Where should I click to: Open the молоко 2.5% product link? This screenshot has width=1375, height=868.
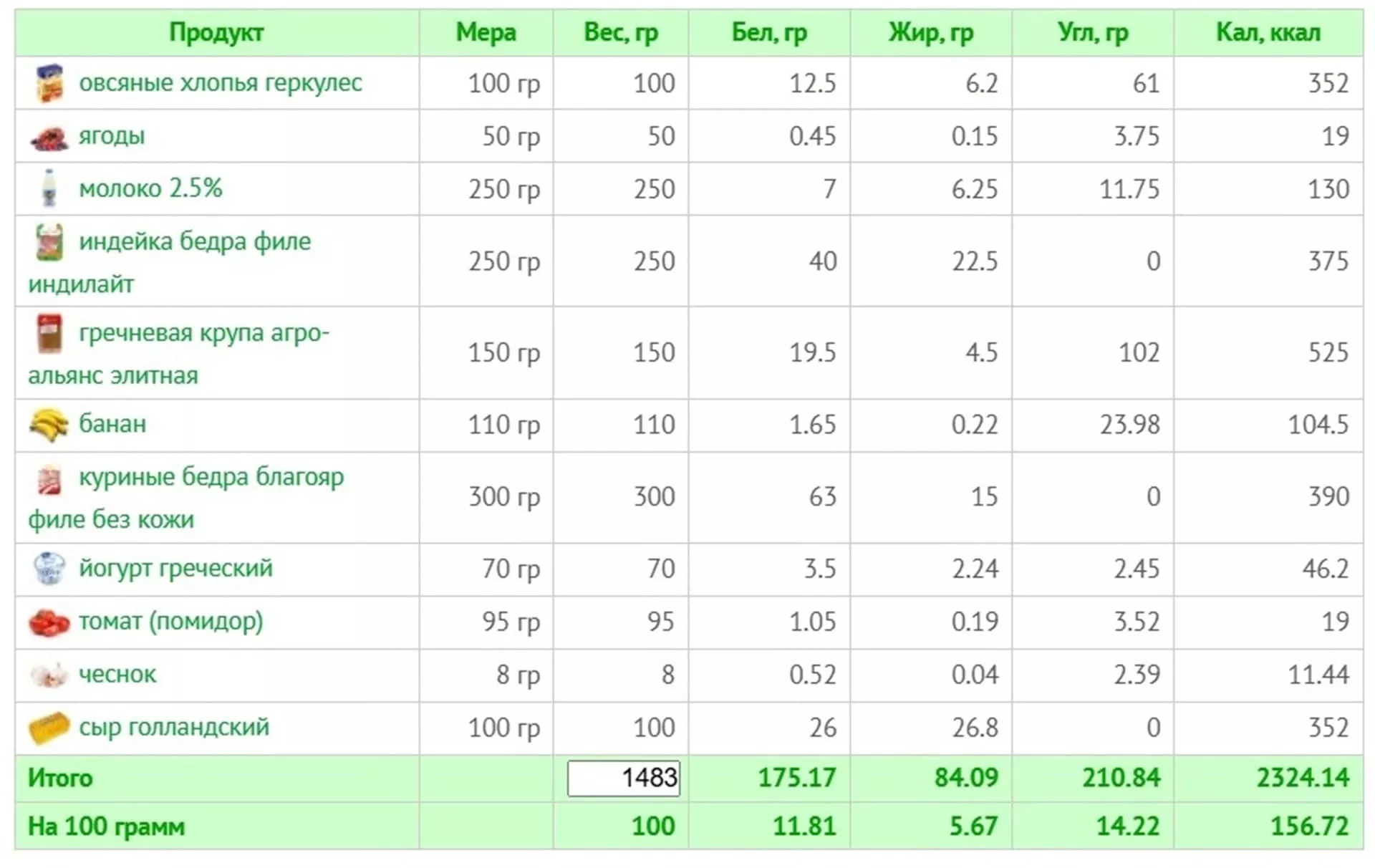point(150,188)
